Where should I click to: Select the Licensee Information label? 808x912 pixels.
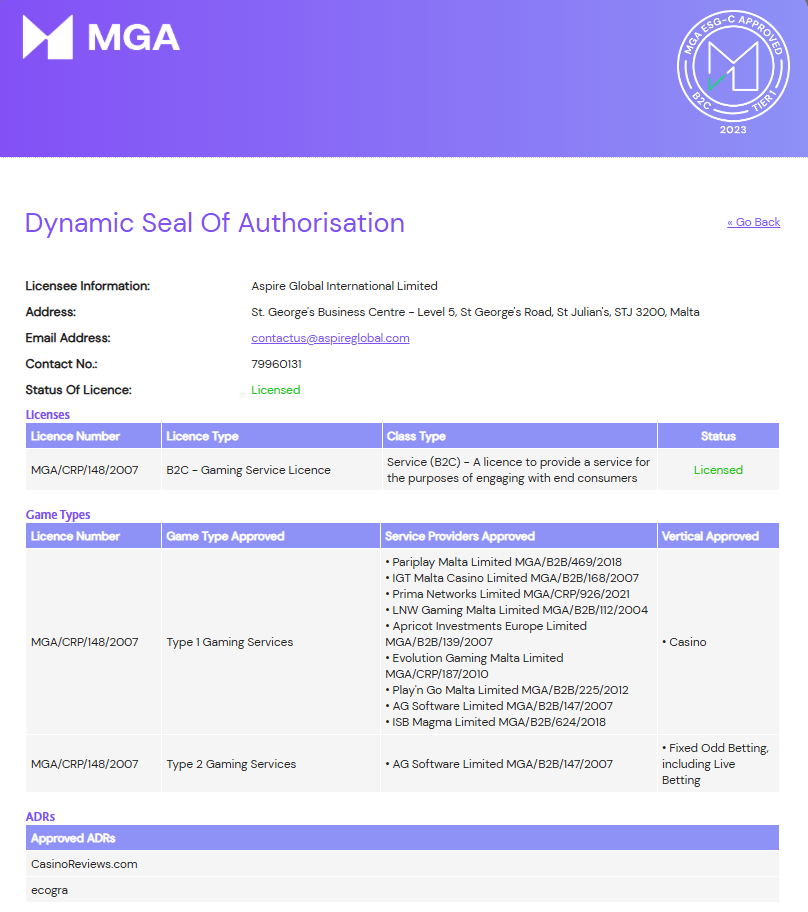(88, 286)
